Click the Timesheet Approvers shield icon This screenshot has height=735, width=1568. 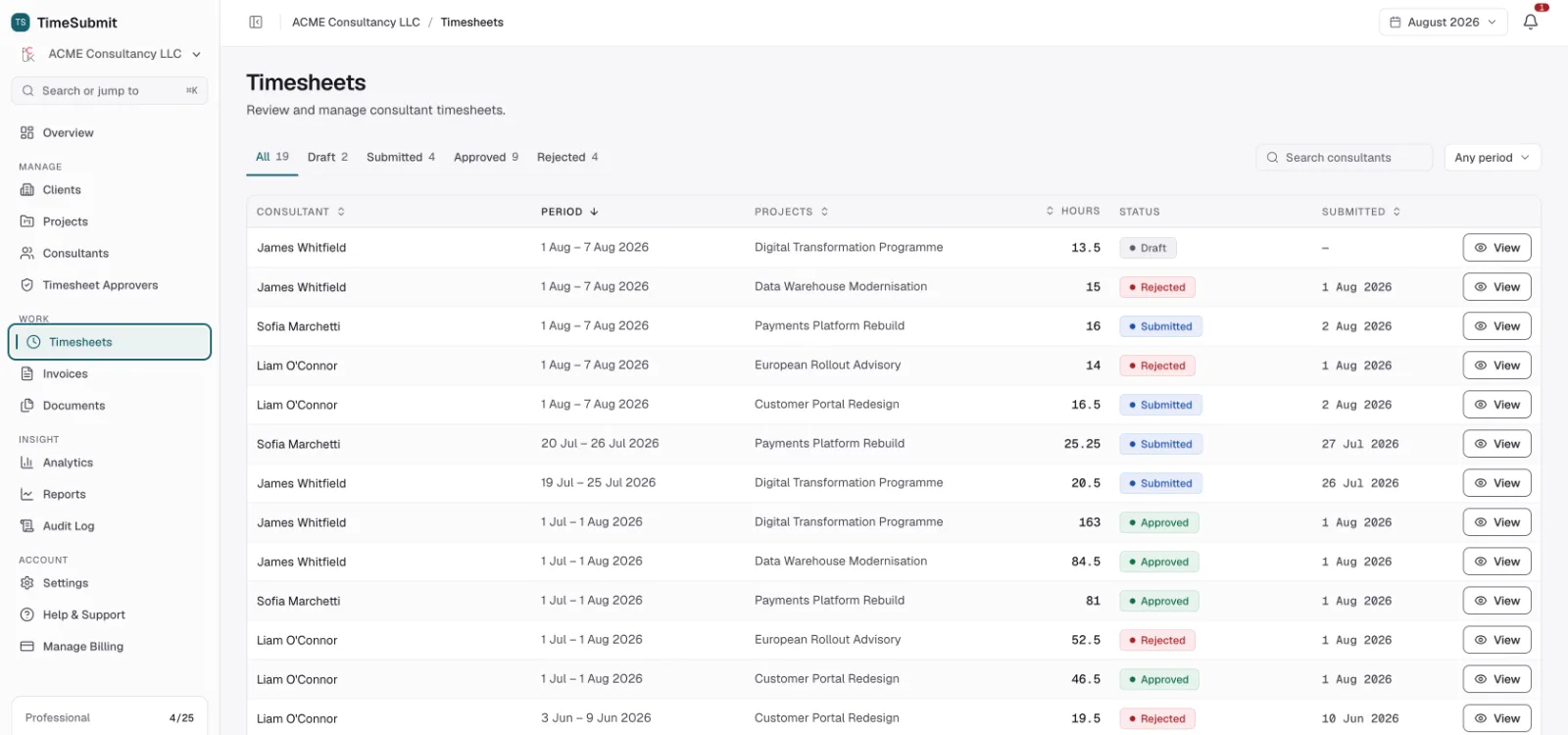(x=27, y=285)
